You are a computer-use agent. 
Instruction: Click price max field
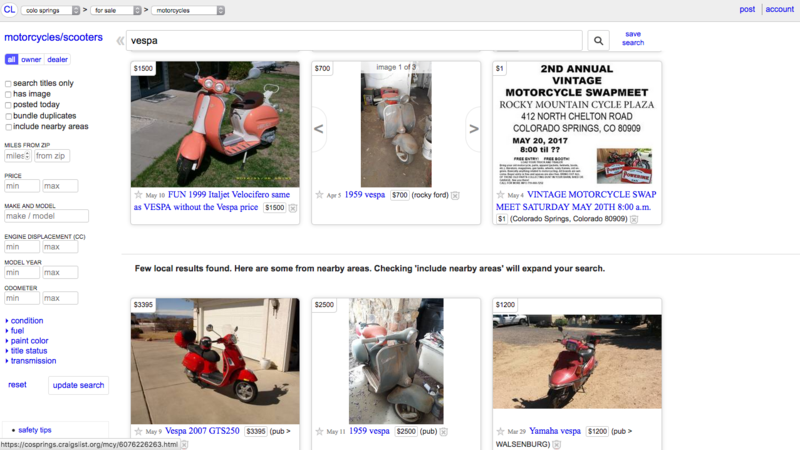coord(60,186)
